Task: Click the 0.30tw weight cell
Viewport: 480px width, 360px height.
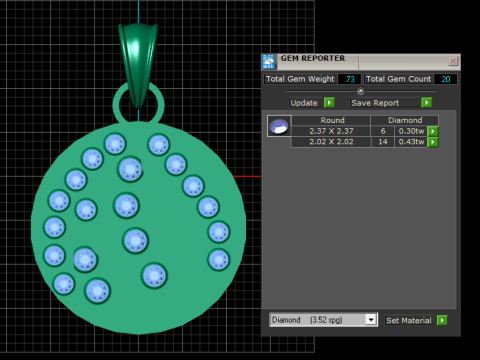Action: click(x=411, y=131)
